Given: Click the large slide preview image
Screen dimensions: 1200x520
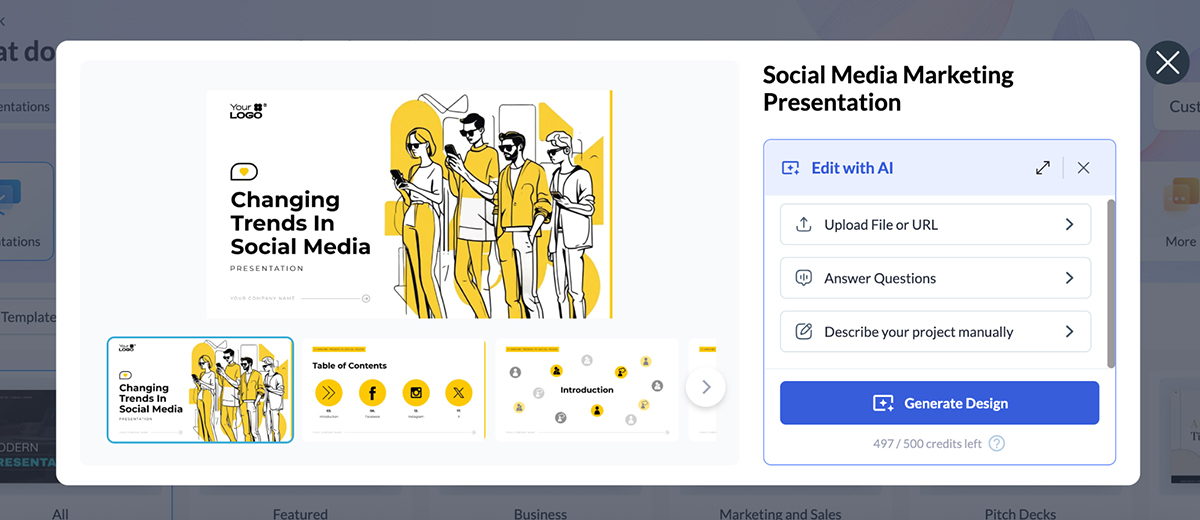Looking at the screenshot, I should (x=409, y=204).
